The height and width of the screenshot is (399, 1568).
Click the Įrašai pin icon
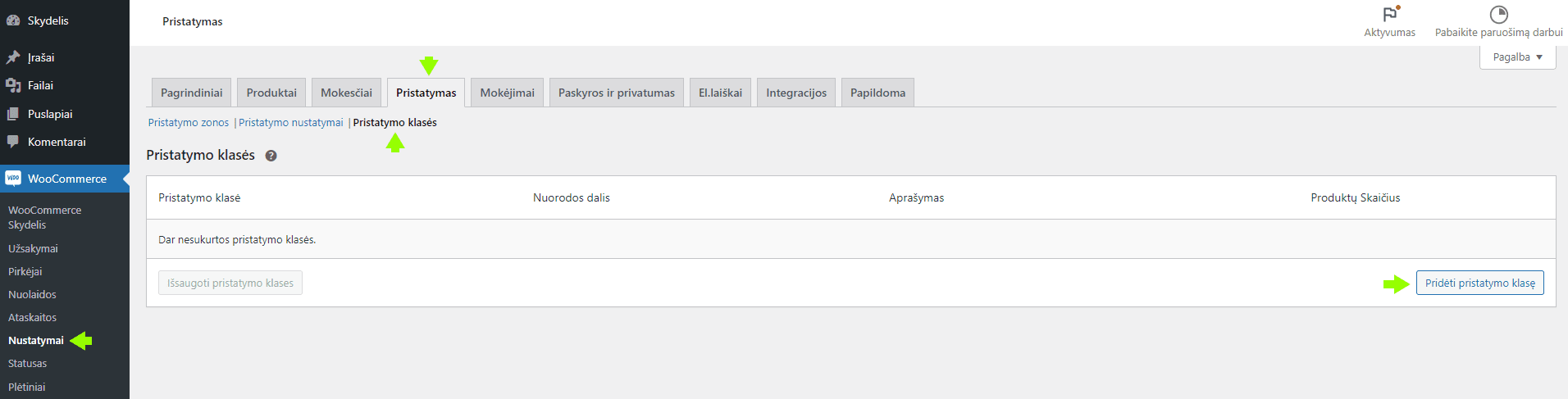tap(13, 57)
